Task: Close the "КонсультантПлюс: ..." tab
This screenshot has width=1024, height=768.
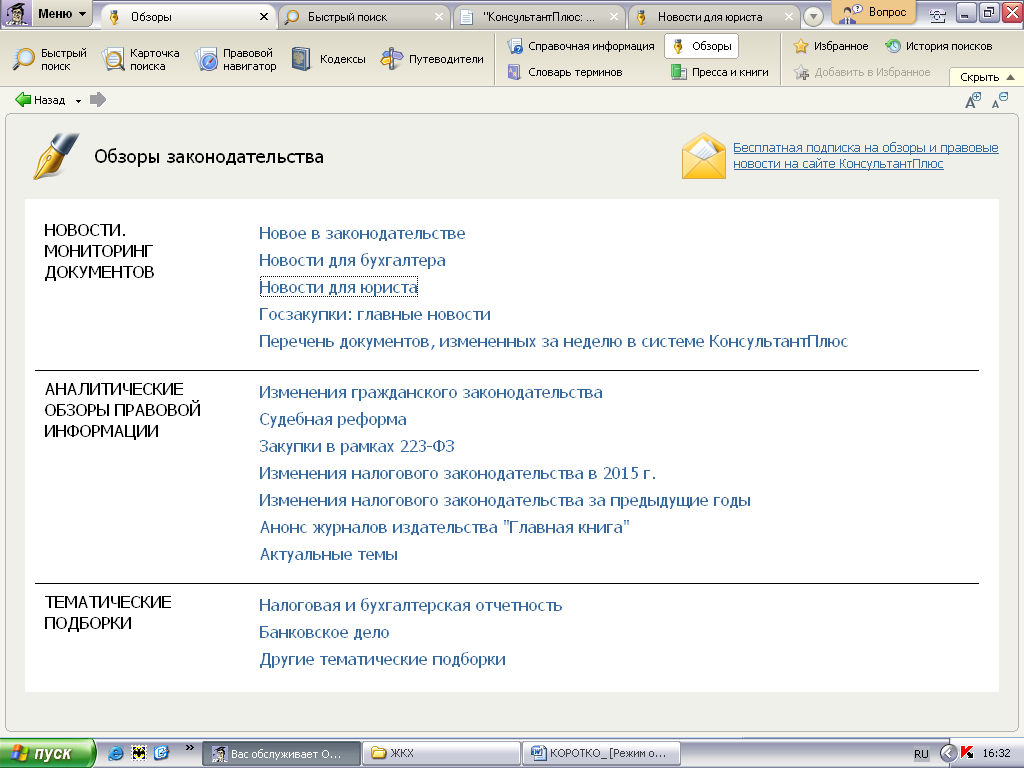Action: pos(614,17)
